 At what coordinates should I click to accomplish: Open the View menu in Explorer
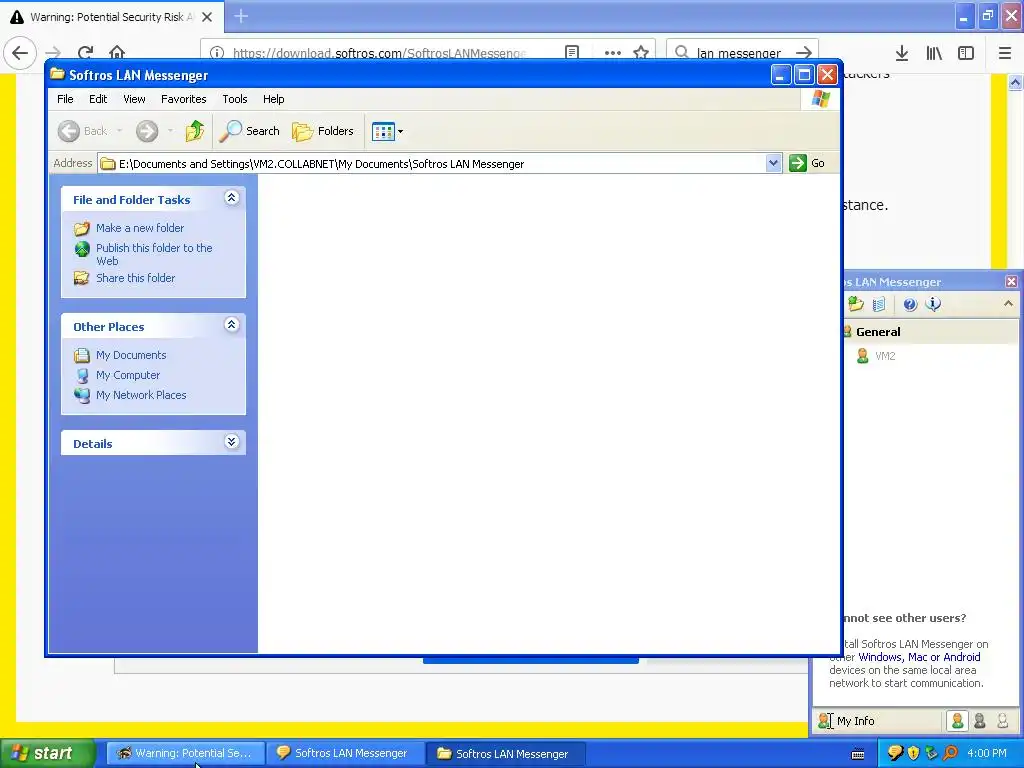pos(134,99)
